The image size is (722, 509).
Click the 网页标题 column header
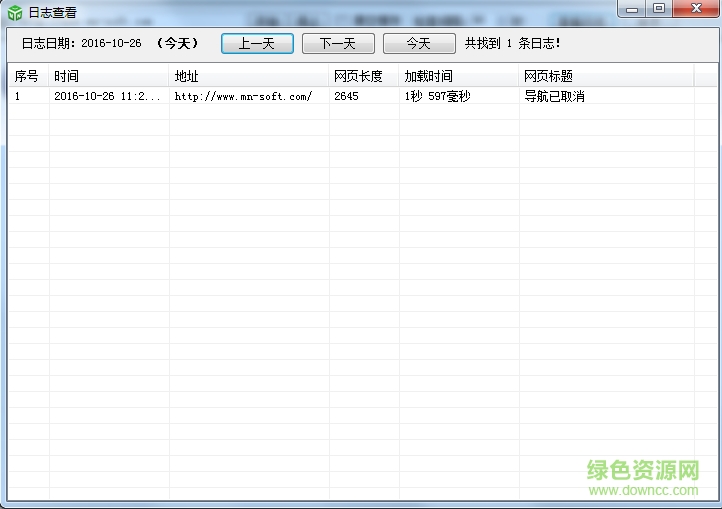coord(606,76)
